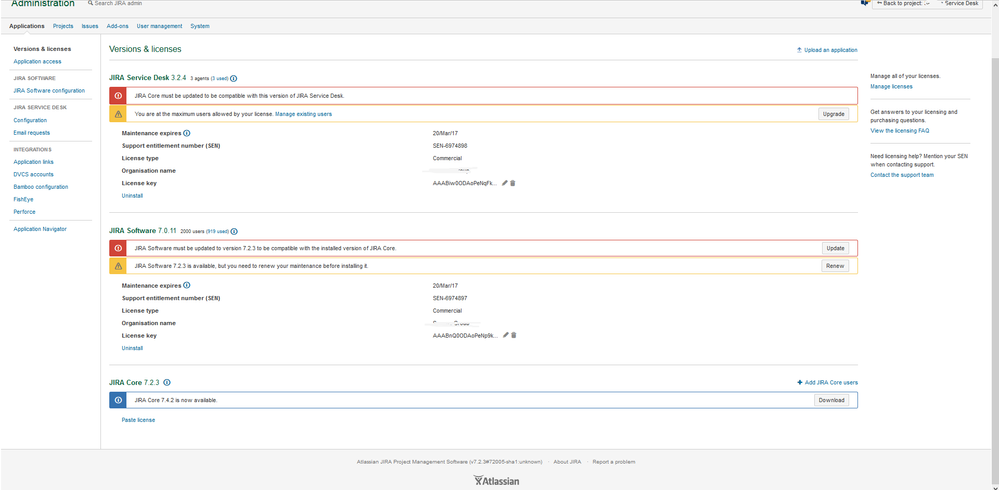
Task: Open Bamboo configuration in sidebar
Action: (x=41, y=187)
